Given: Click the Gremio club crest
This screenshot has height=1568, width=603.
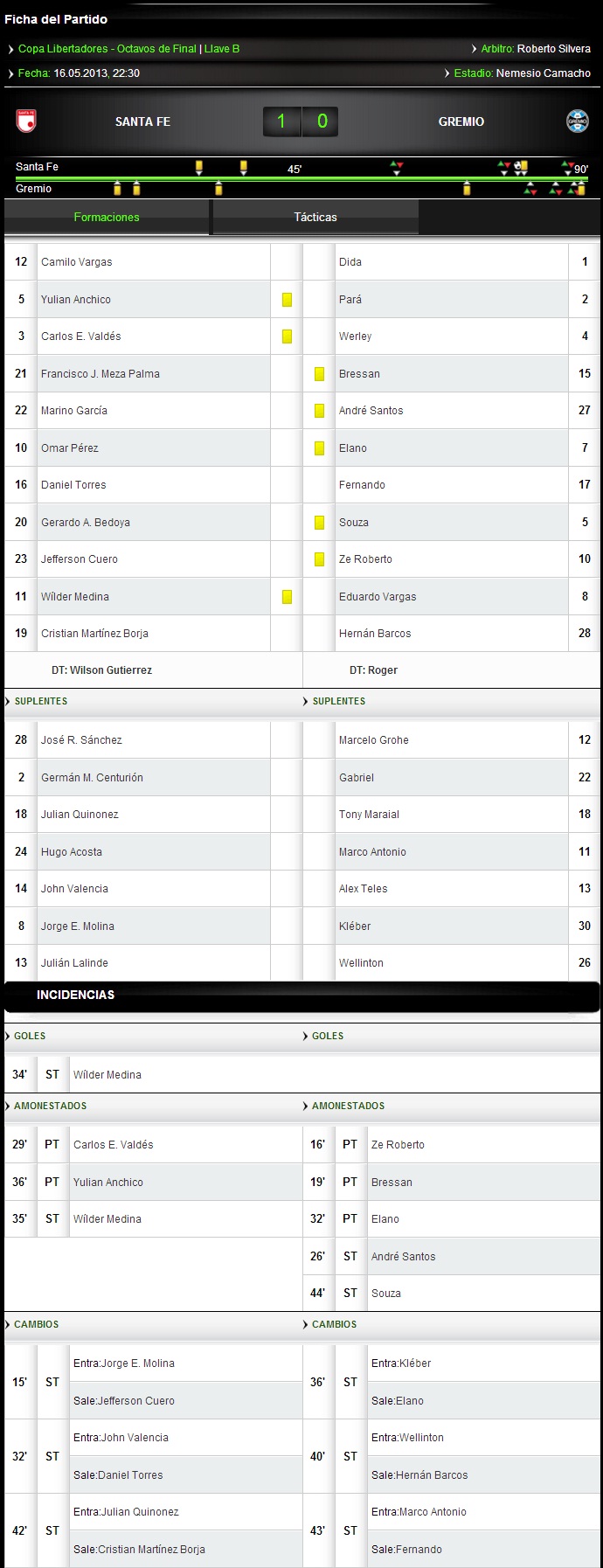Looking at the screenshot, I should [577, 121].
